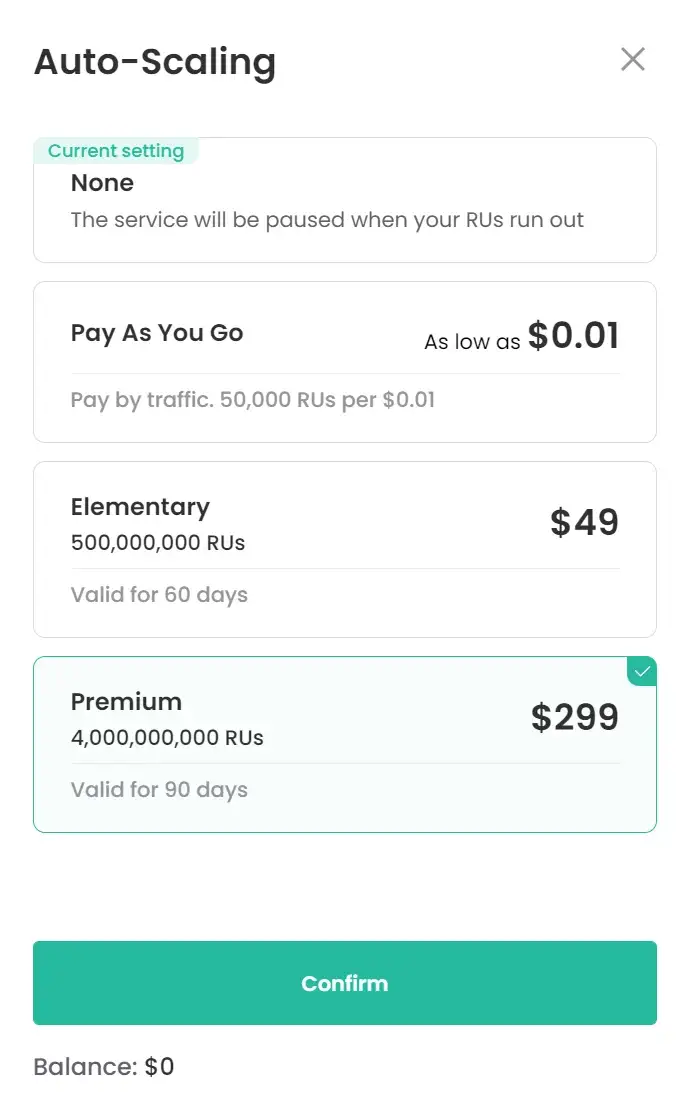Viewport: 692px width, 1097px height.
Task: Click the service paused description under None
Action: click(x=327, y=220)
